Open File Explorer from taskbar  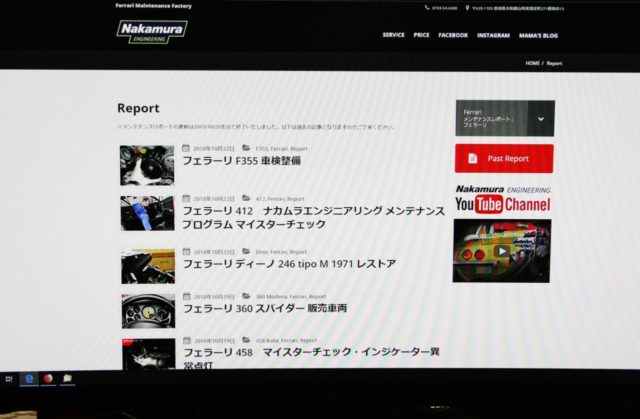tap(67, 379)
